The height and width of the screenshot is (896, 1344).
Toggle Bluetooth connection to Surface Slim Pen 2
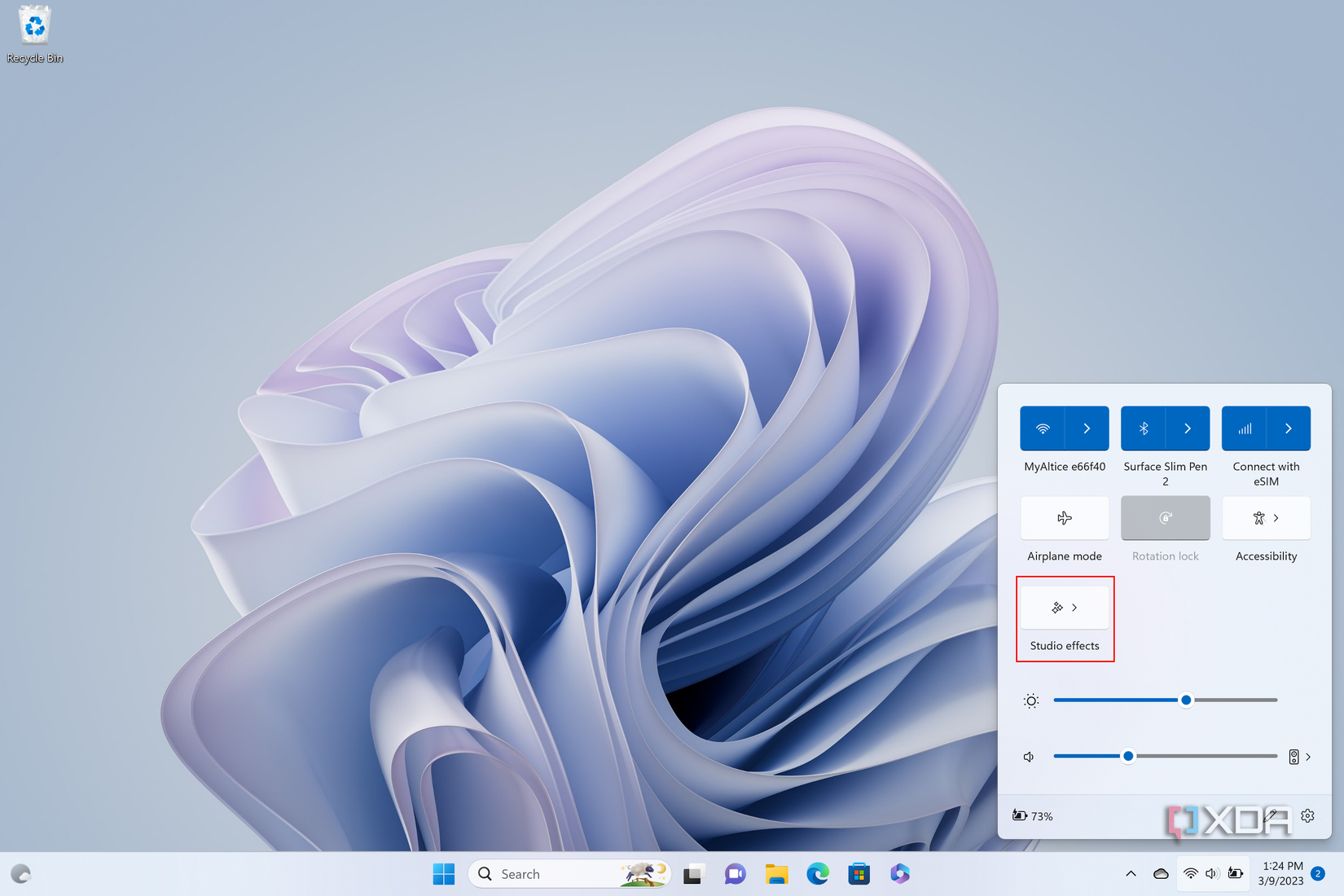click(1144, 428)
